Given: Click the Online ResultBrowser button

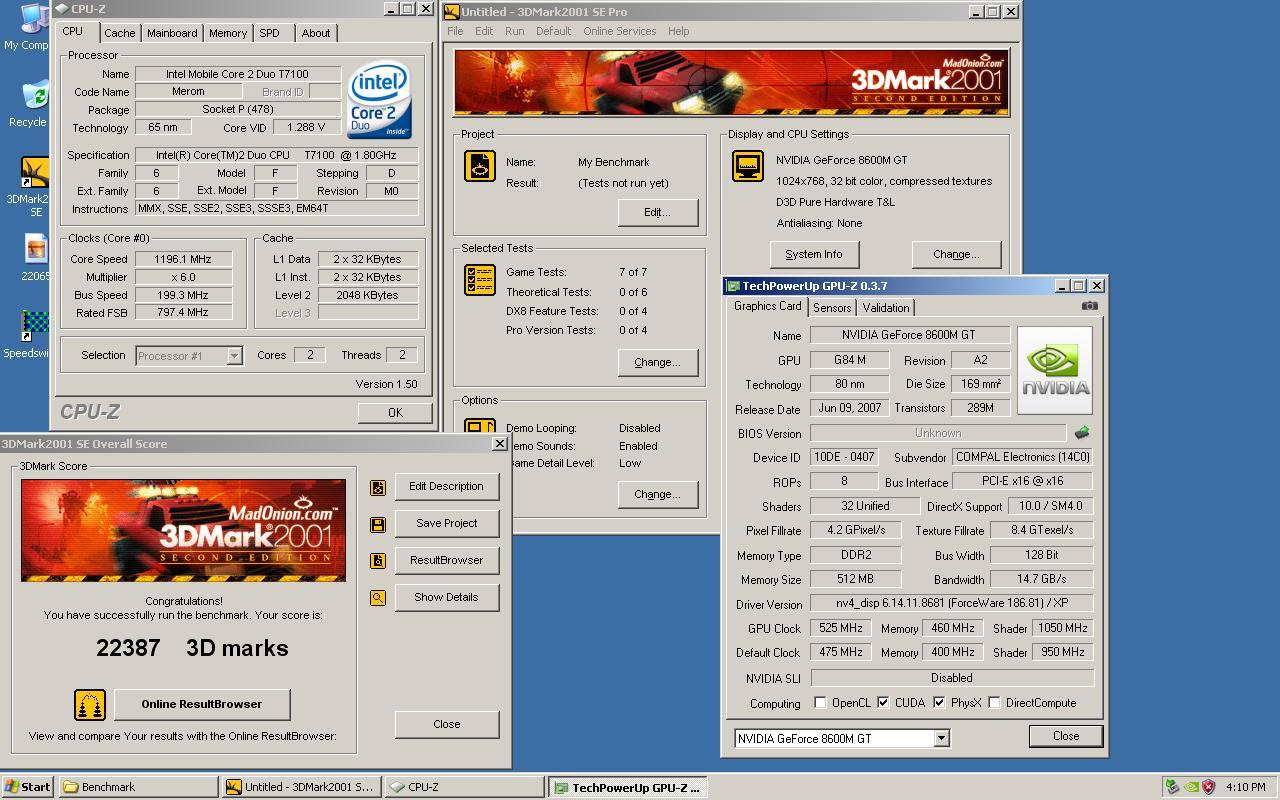Looking at the screenshot, I should [x=202, y=704].
